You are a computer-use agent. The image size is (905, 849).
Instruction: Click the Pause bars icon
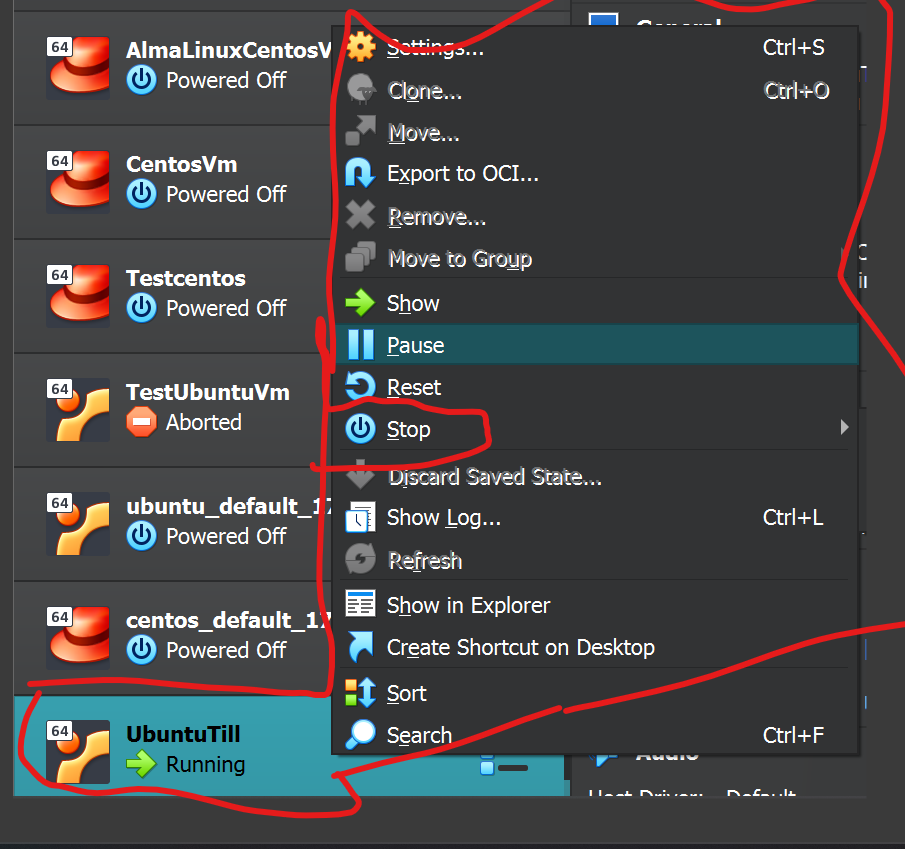[x=361, y=345]
